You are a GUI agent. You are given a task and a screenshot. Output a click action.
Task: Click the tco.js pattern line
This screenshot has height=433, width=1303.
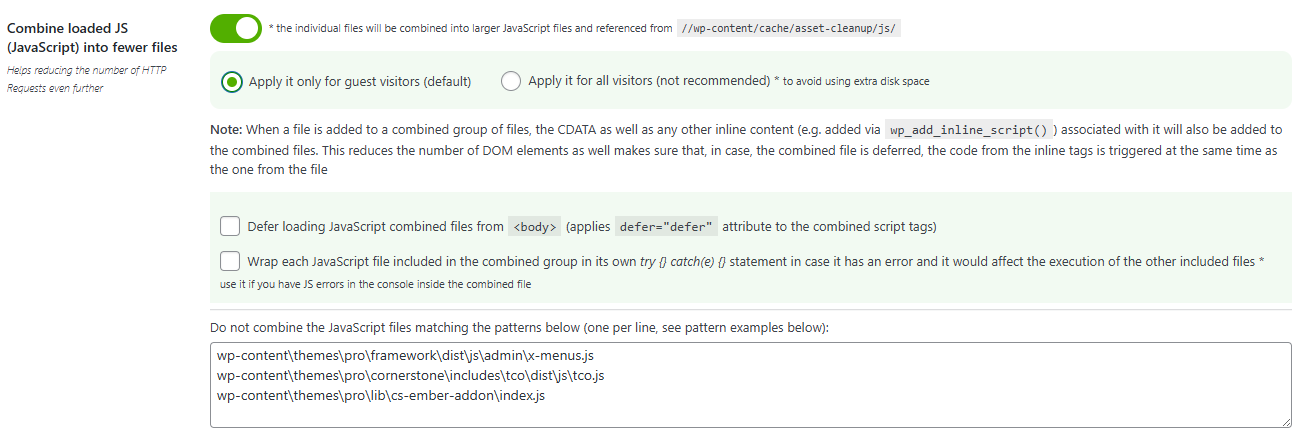point(410,375)
